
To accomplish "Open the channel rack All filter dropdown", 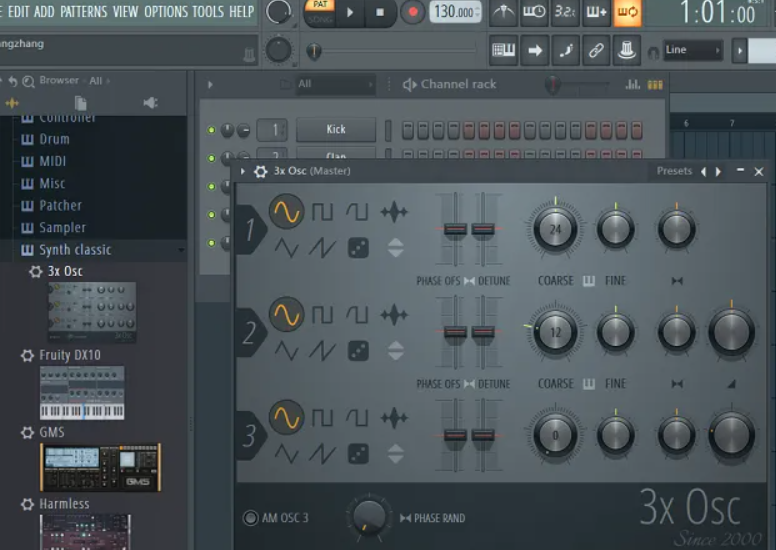I will (335, 84).
